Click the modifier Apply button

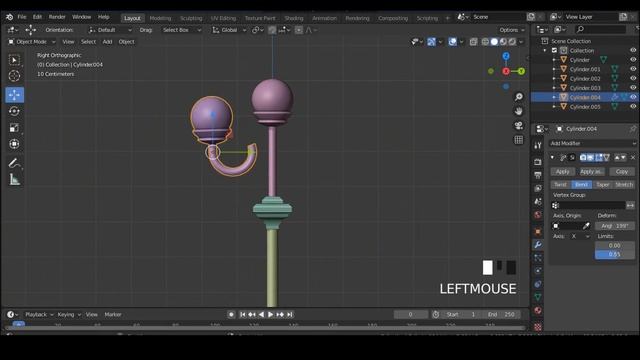click(x=562, y=171)
